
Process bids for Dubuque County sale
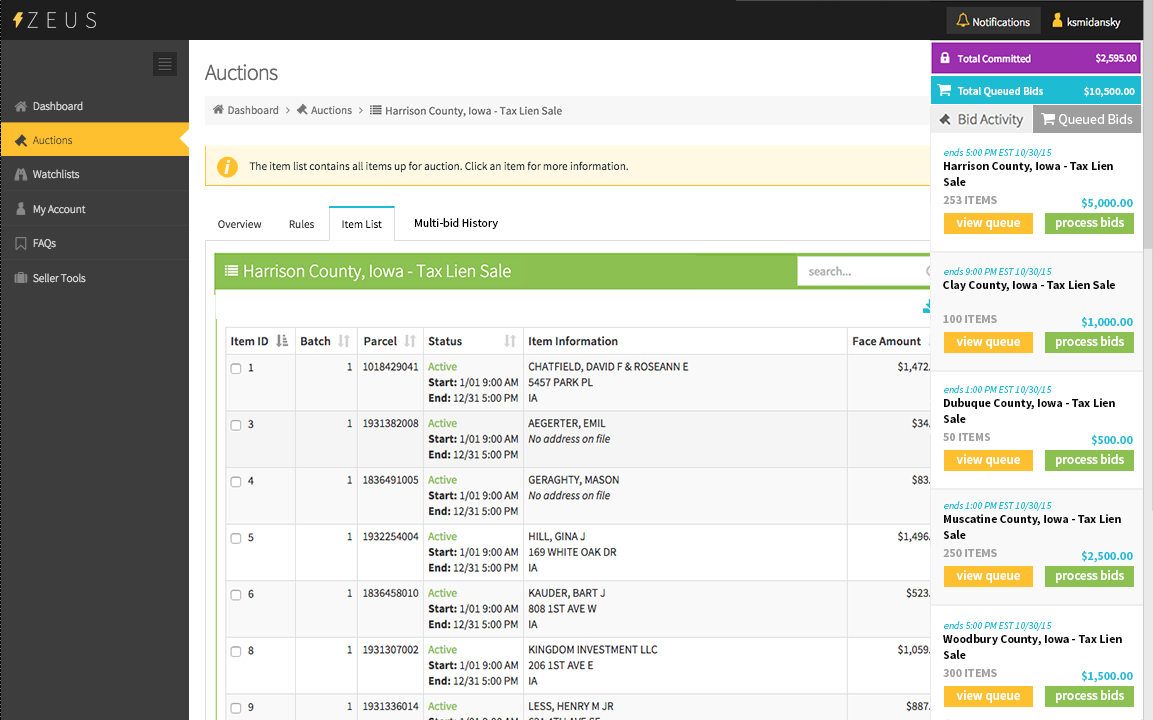point(1089,460)
